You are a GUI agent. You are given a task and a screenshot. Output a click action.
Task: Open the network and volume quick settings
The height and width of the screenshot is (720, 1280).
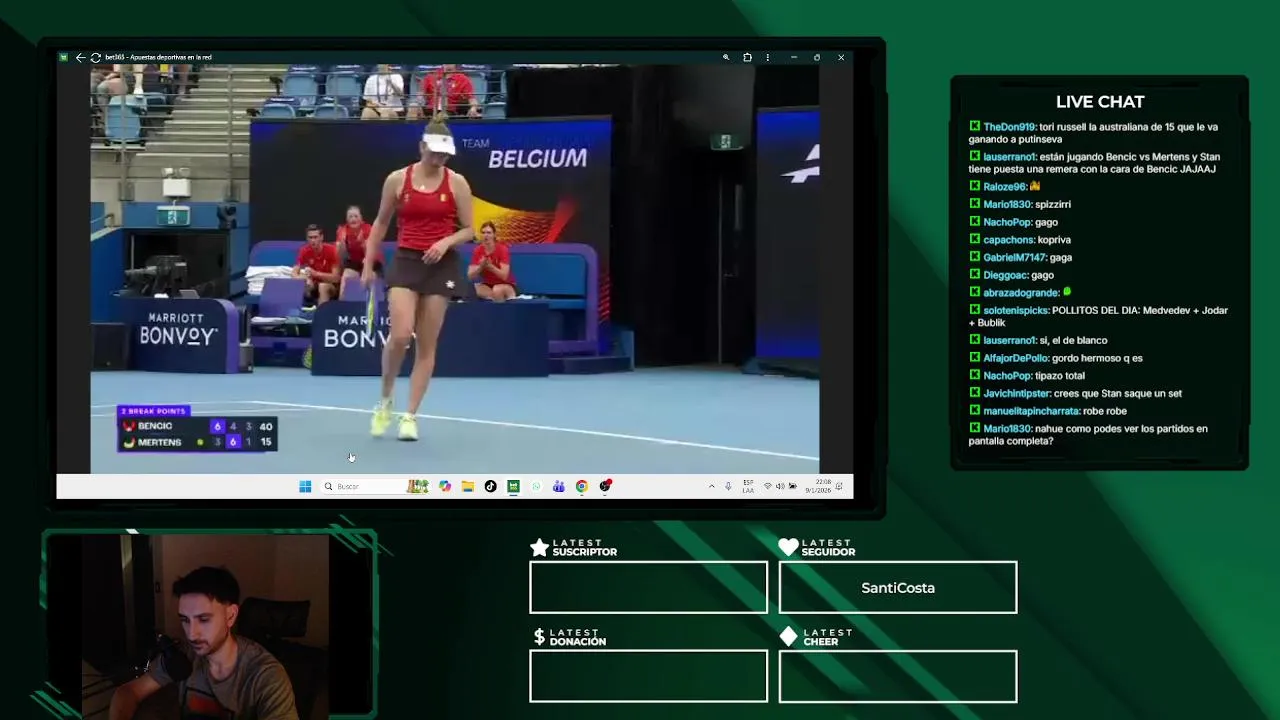tap(780, 486)
